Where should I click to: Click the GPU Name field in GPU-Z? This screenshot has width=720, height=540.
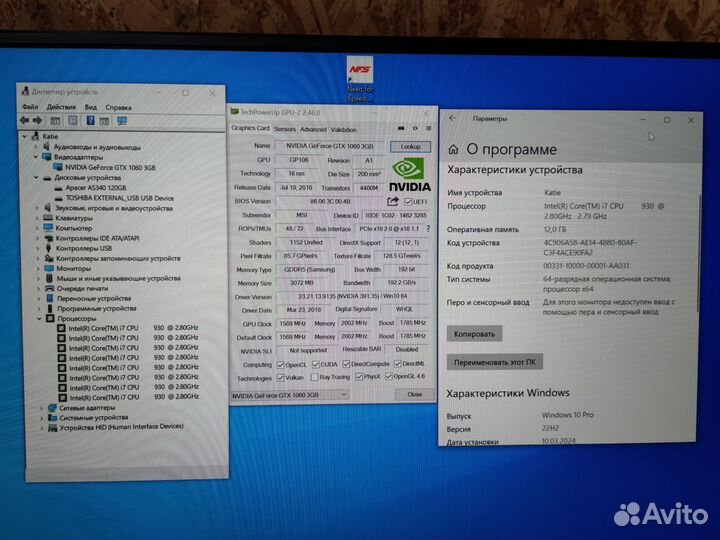[330, 146]
